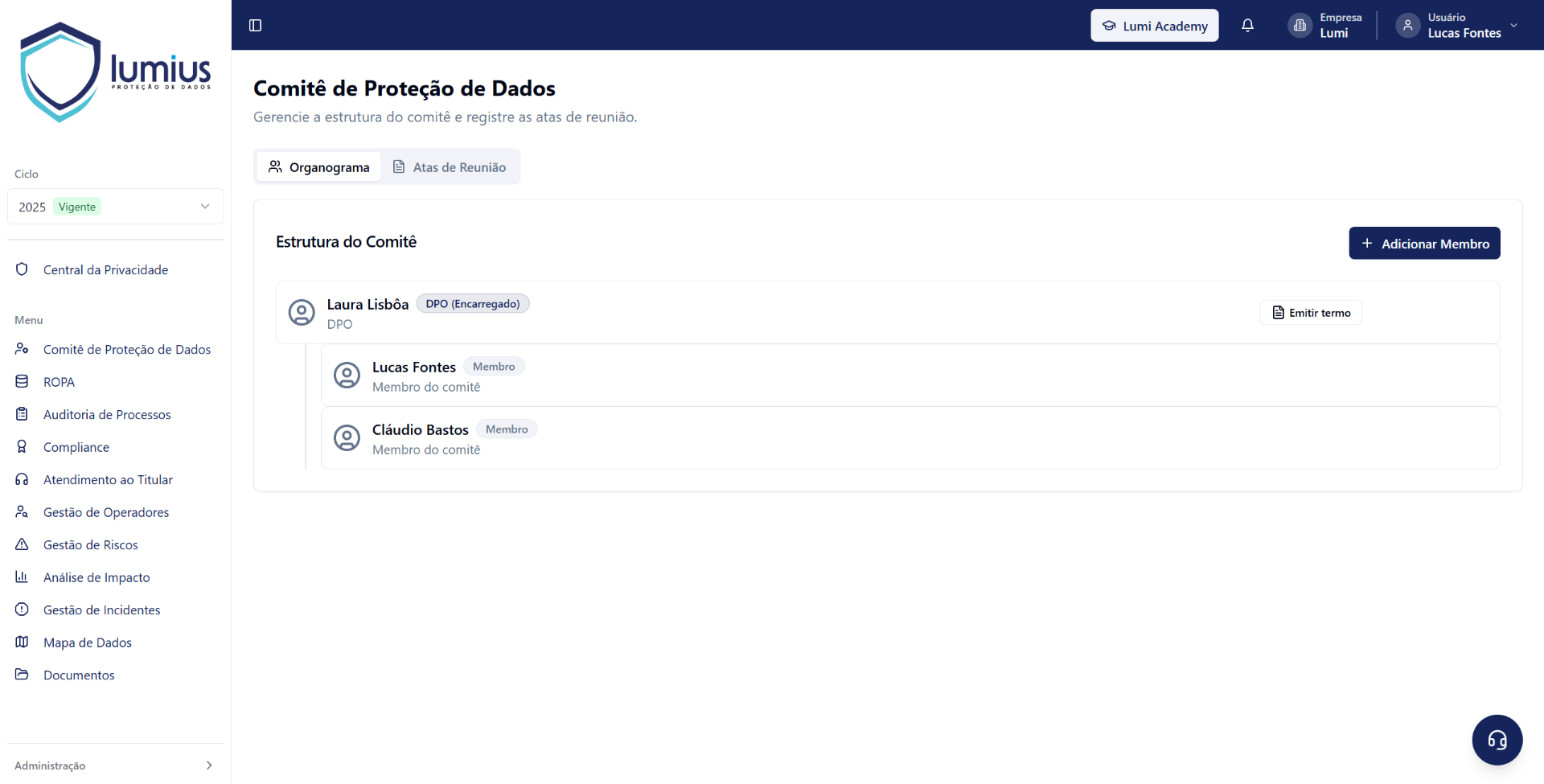
Task: Click the Gestão de Riscos warning icon
Action: [22, 544]
